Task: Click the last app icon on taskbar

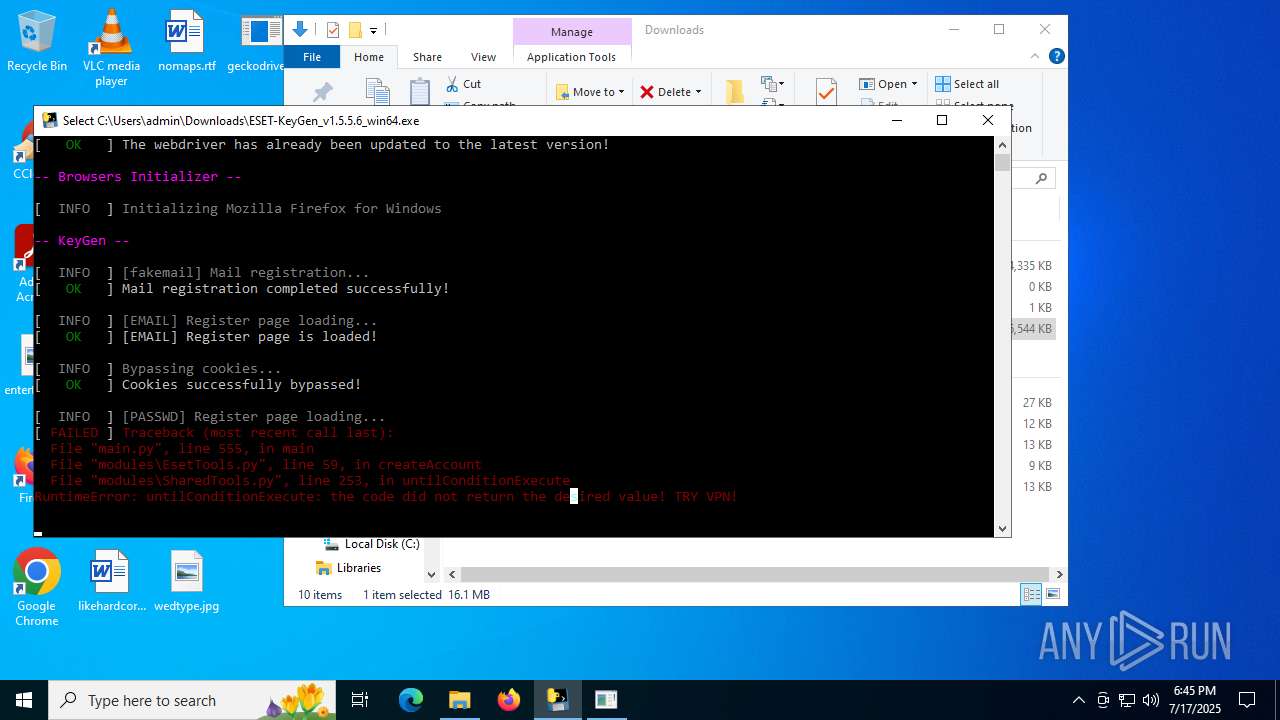Action: click(x=606, y=700)
